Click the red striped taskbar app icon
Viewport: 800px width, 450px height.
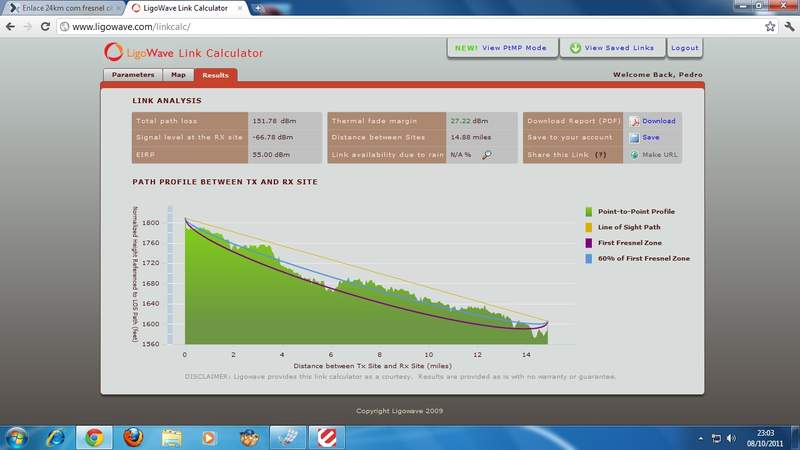click(x=327, y=438)
